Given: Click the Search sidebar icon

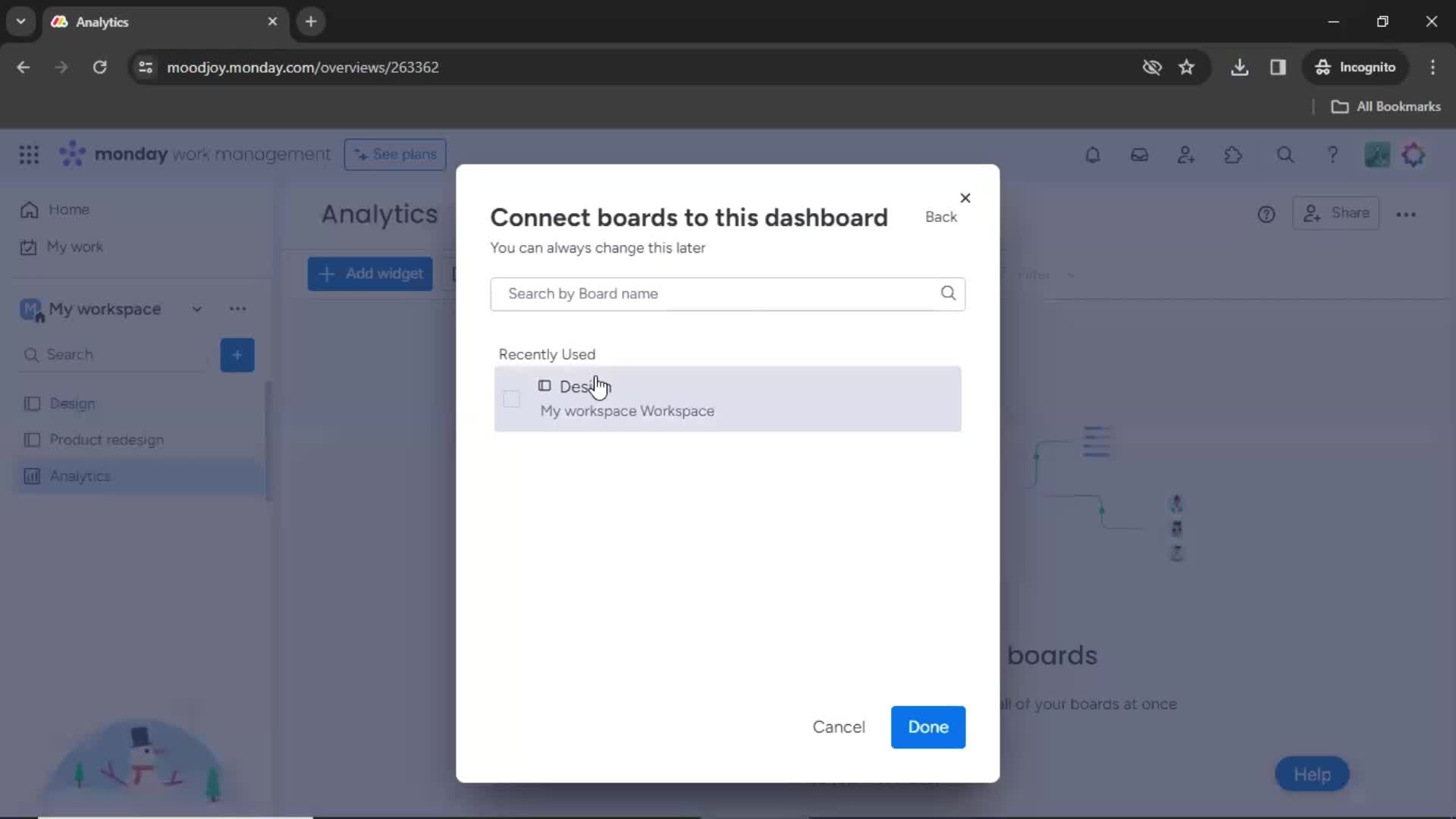Looking at the screenshot, I should (x=30, y=354).
